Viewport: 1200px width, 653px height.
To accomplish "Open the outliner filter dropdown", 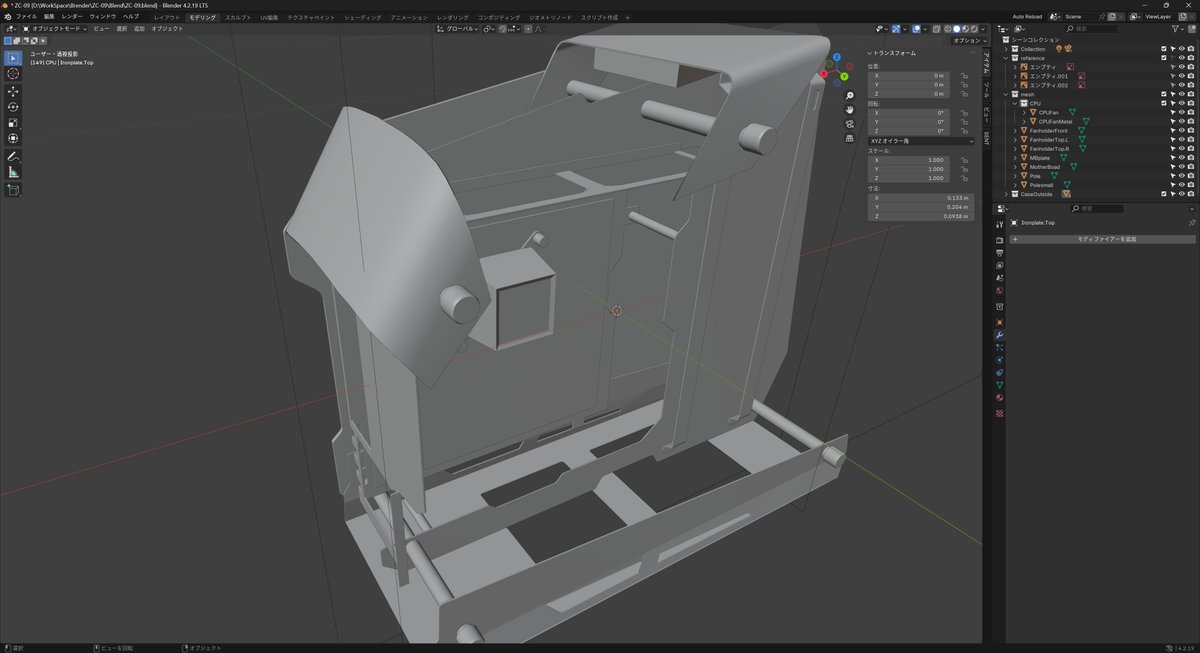I will 1181,29.
